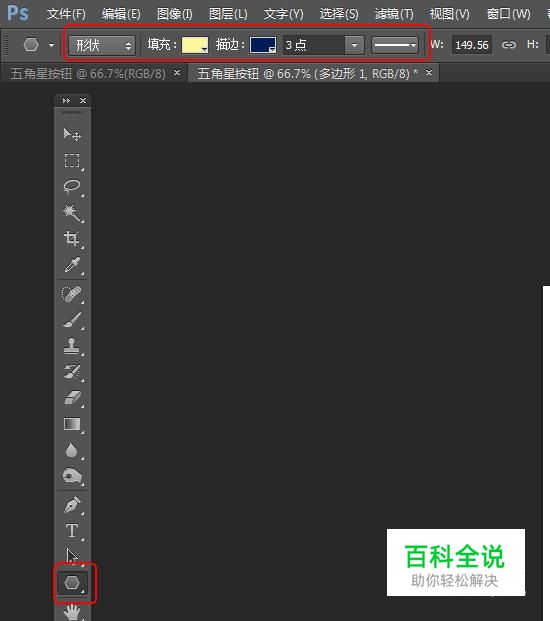Viewport: 550px width, 621px height.
Task: Open the 形状 tool mode dropdown
Action: (102, 45)
